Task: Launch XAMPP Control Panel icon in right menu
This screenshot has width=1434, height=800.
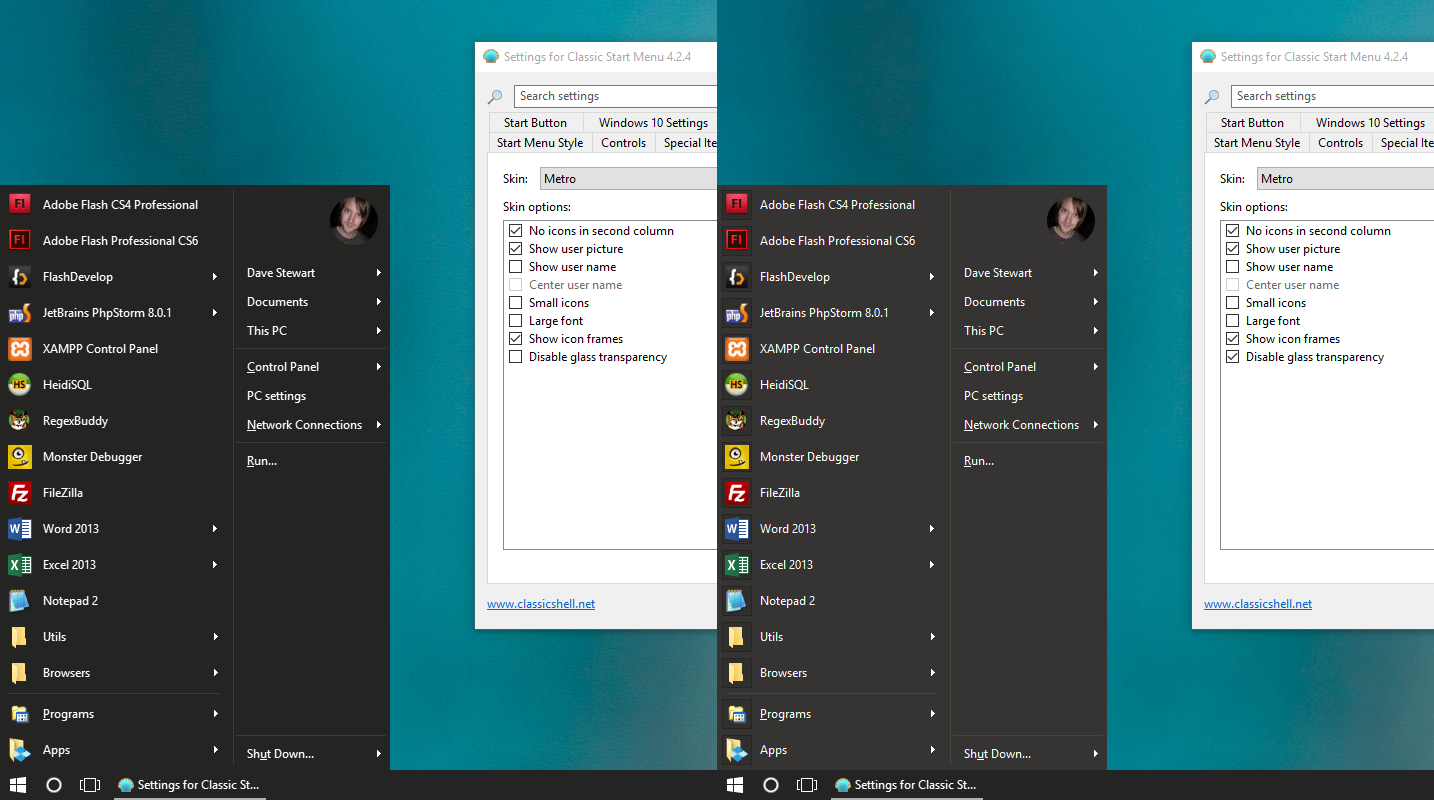Action: click(x=737, y=349)
